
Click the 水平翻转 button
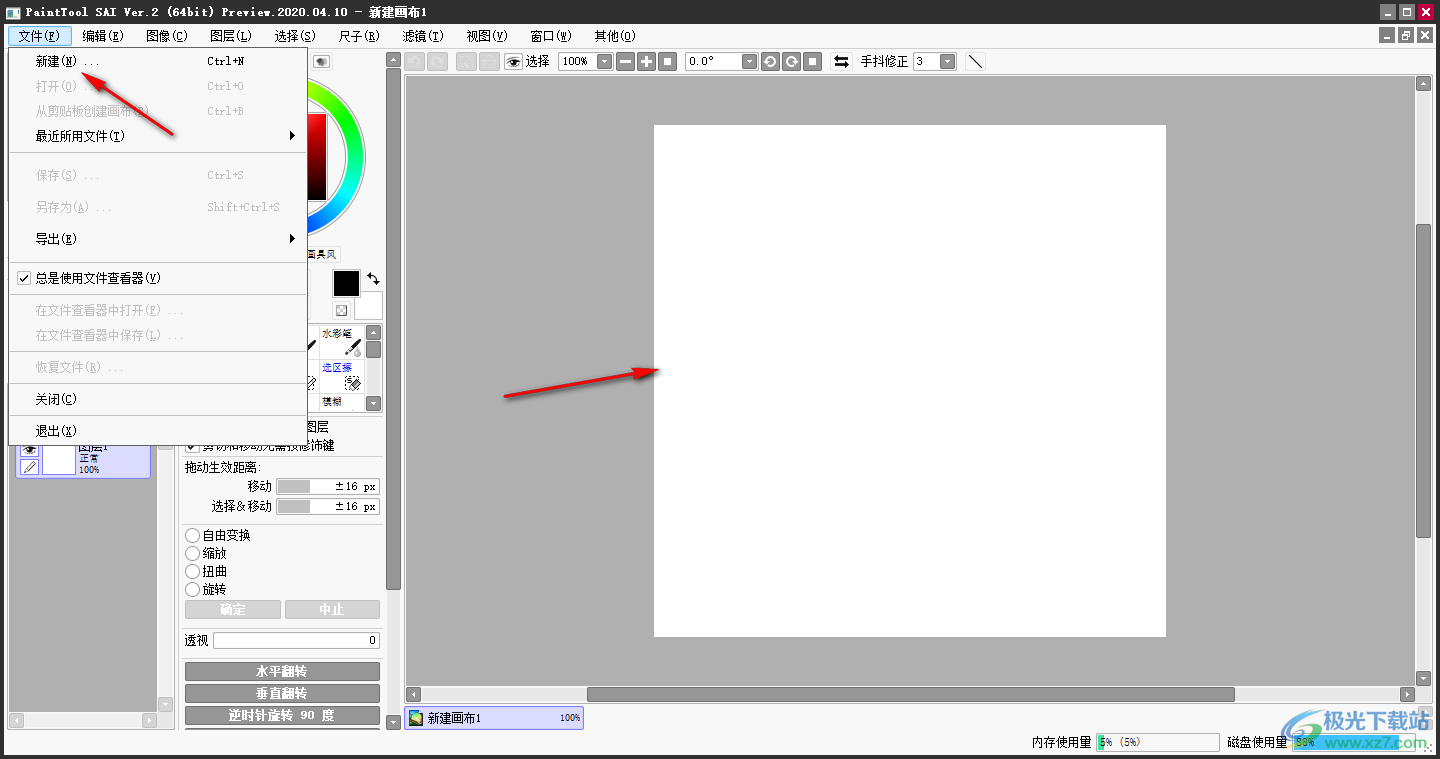(x=282, y=671)
